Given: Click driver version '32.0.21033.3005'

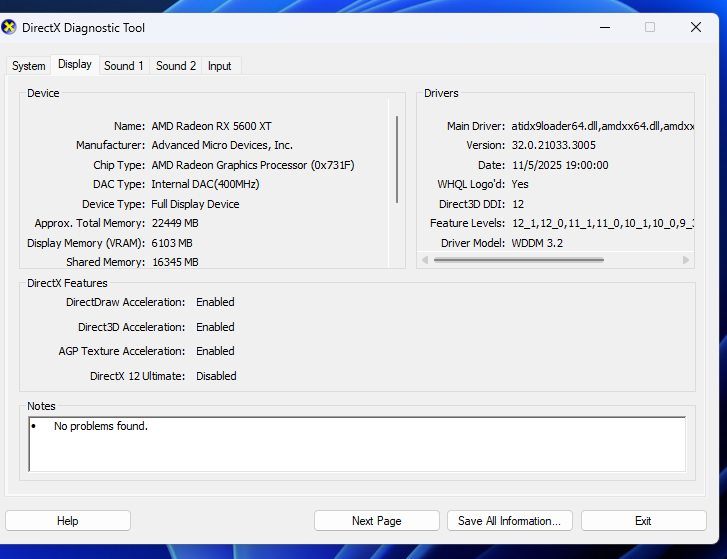Looking at the screenshot, I should click(x=554, y=145).
